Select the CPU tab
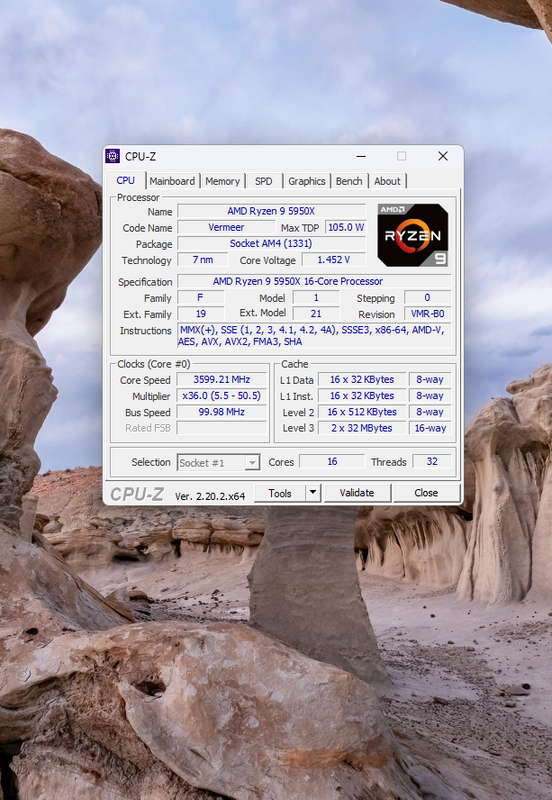This screenshot has width=552, height=800. click(x=126, y=181)
